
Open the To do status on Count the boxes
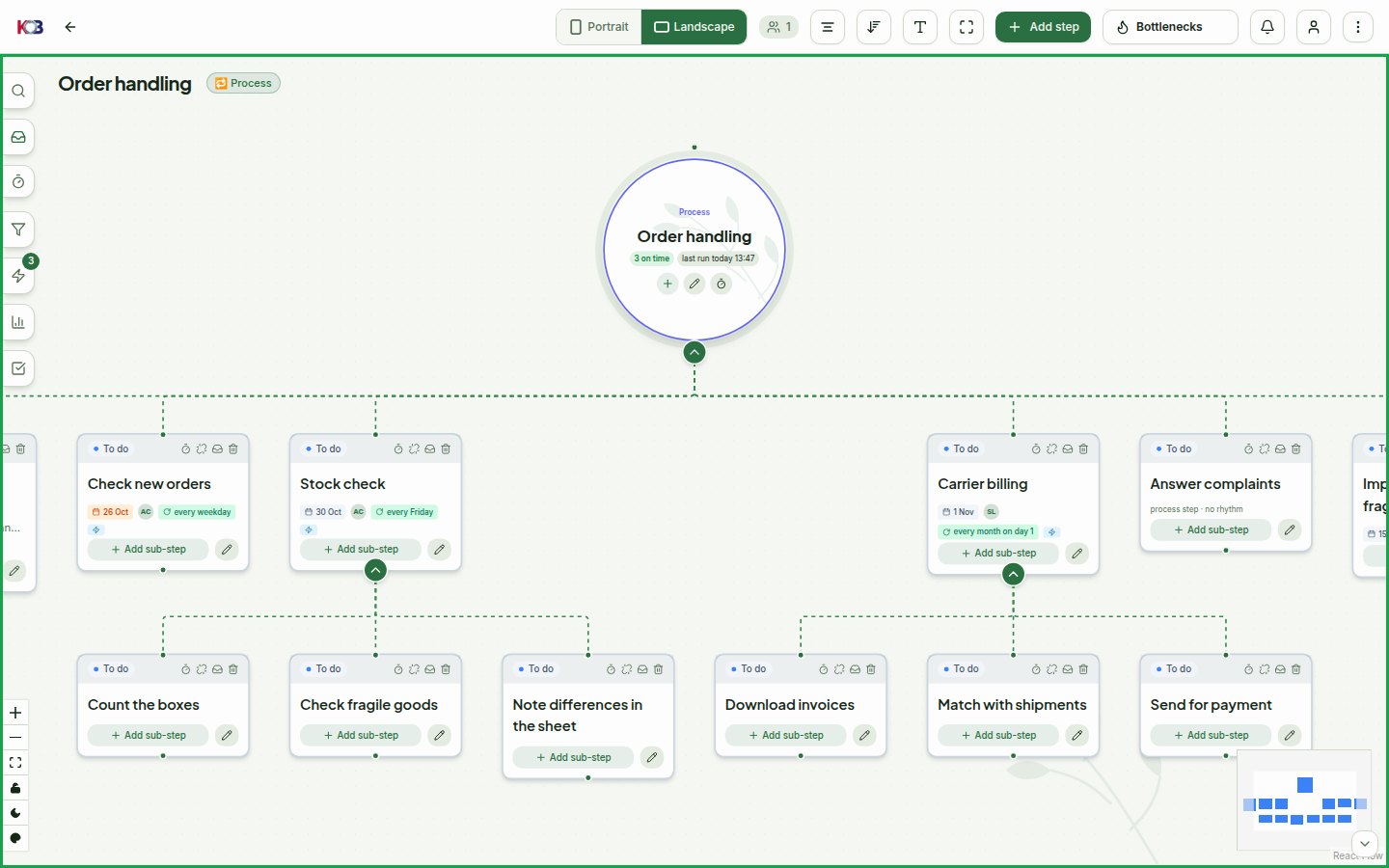point(111,669)
